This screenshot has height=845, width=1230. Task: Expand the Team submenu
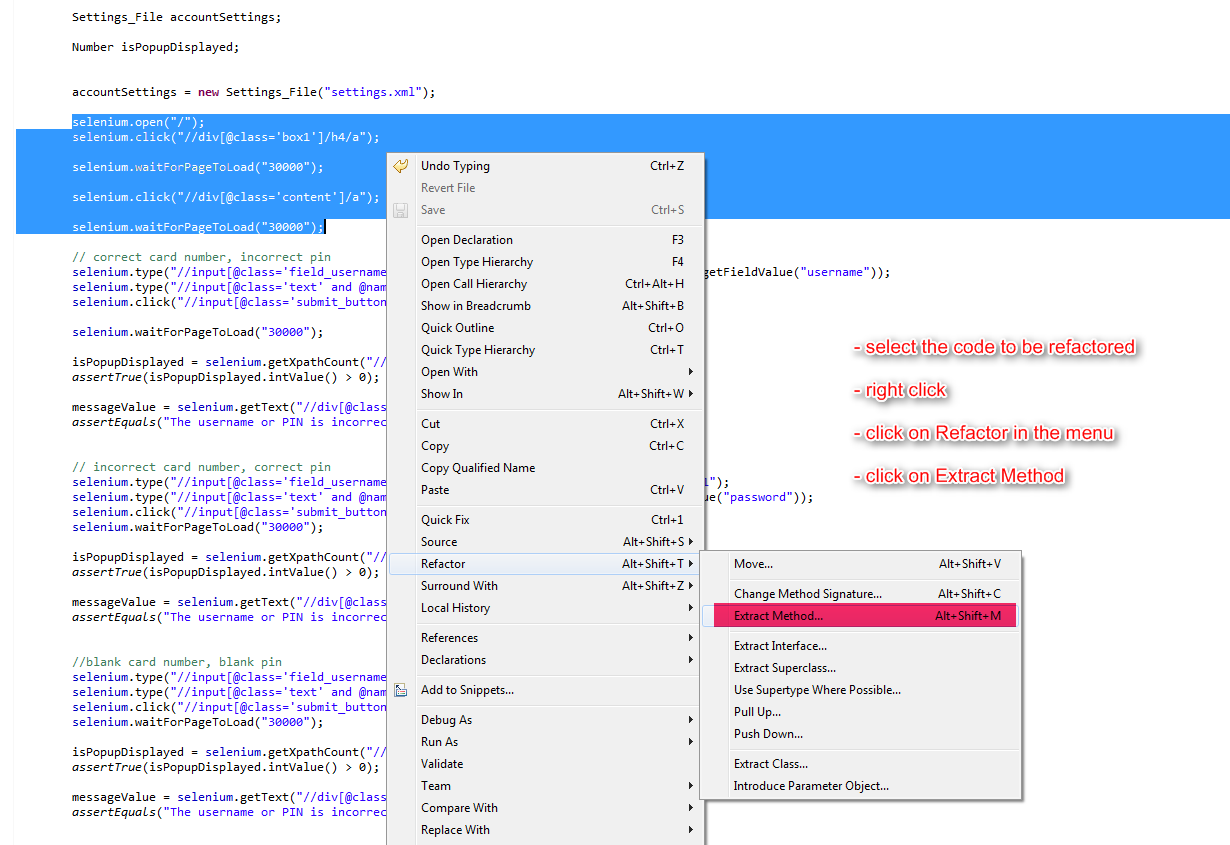click(546, 786)
